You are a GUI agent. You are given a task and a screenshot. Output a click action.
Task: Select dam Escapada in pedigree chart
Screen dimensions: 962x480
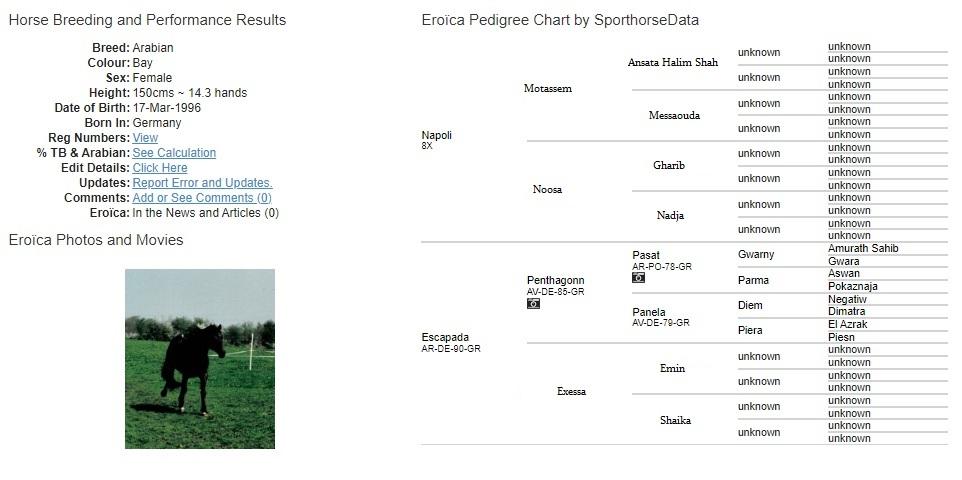point(445,338)
